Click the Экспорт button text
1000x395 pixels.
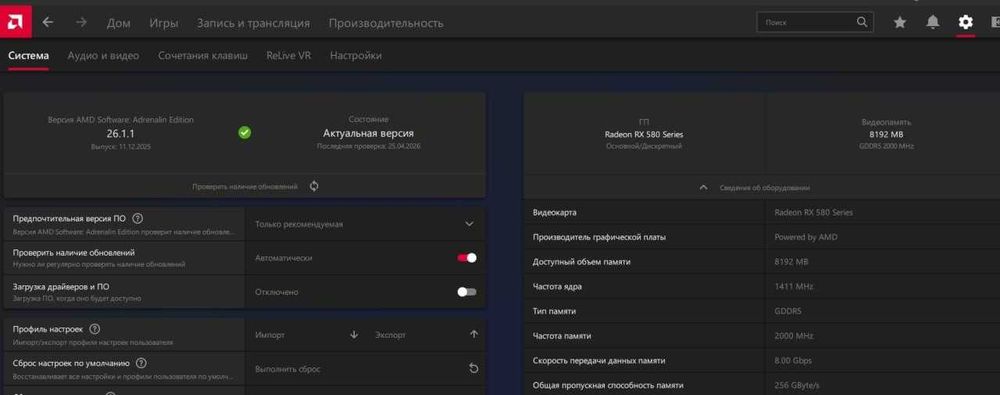(390, 334)
